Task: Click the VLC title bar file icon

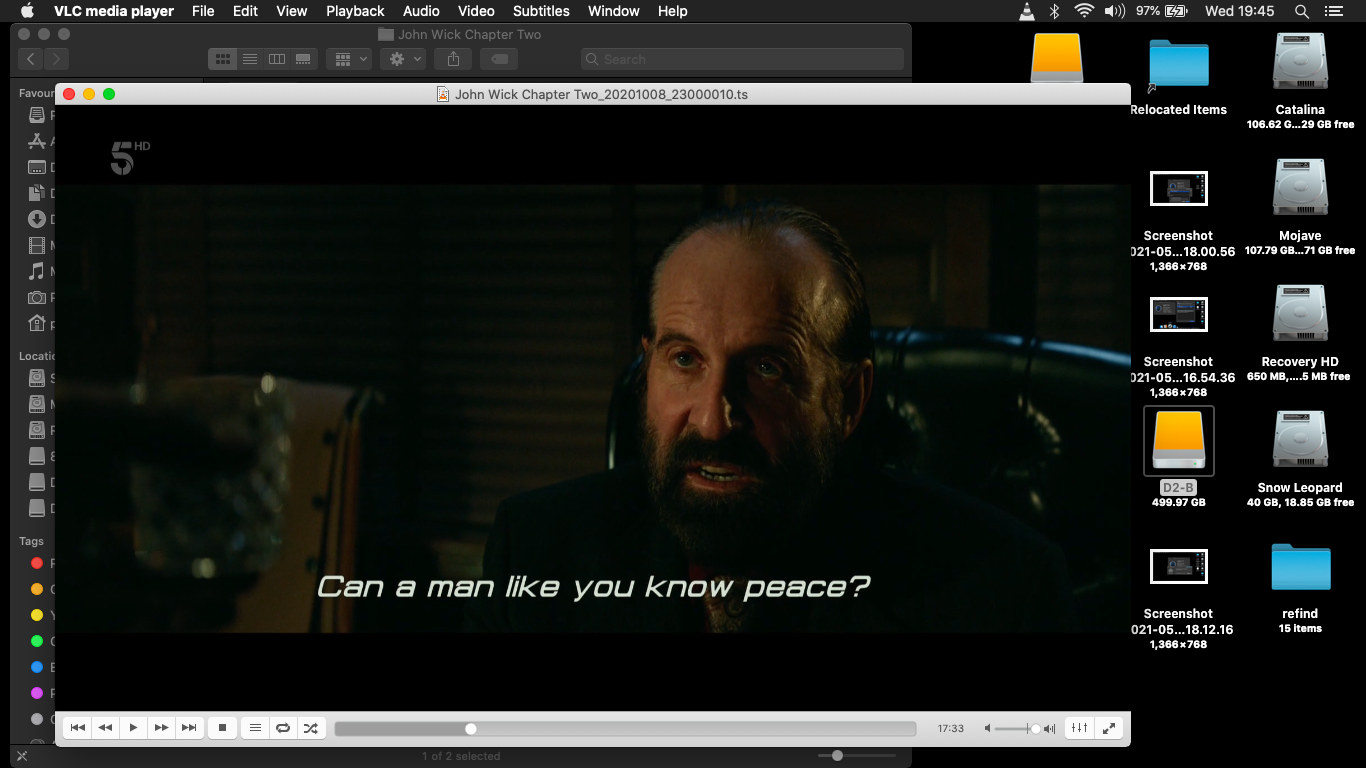Action: (x=443, y=95)
